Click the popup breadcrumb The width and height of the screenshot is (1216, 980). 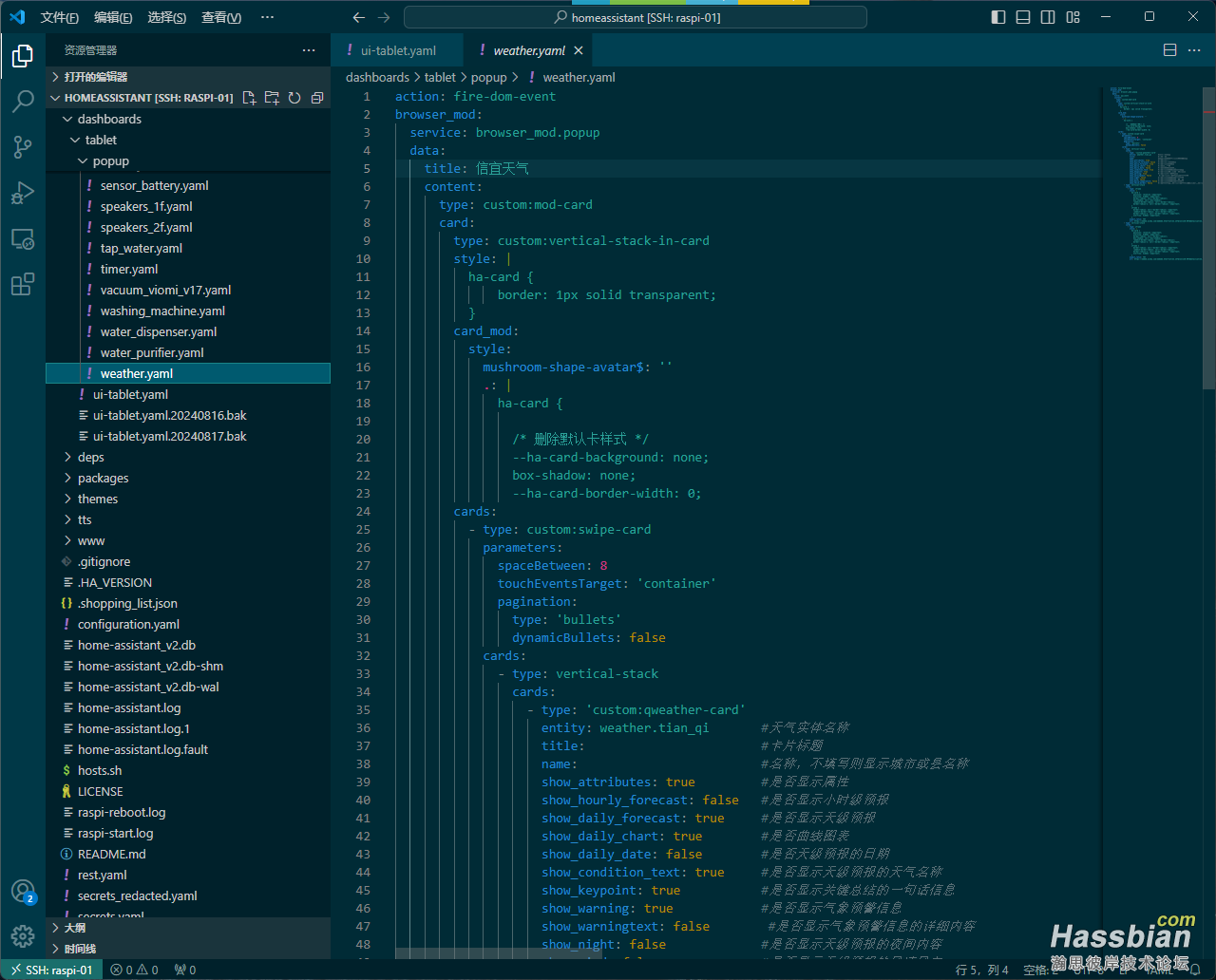click(x=489, y=77)
